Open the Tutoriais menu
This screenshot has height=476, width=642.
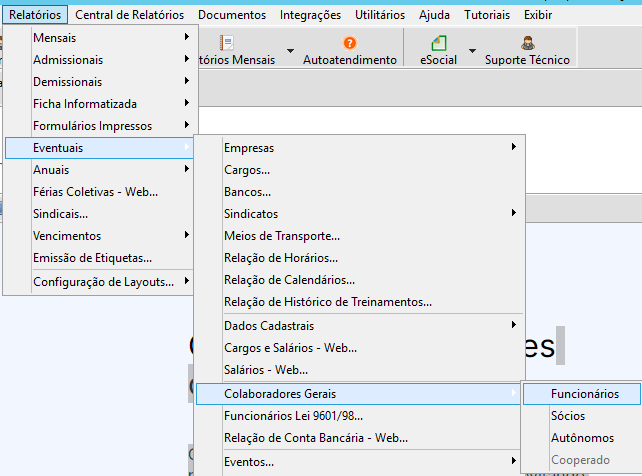487,15
